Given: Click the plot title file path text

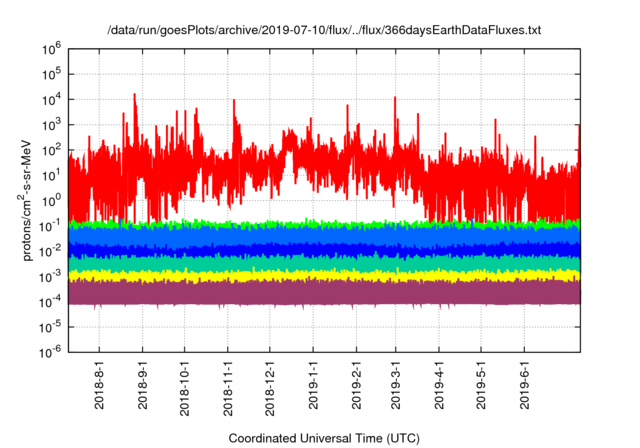Looking at the screenshot, I should click(324, 30).
